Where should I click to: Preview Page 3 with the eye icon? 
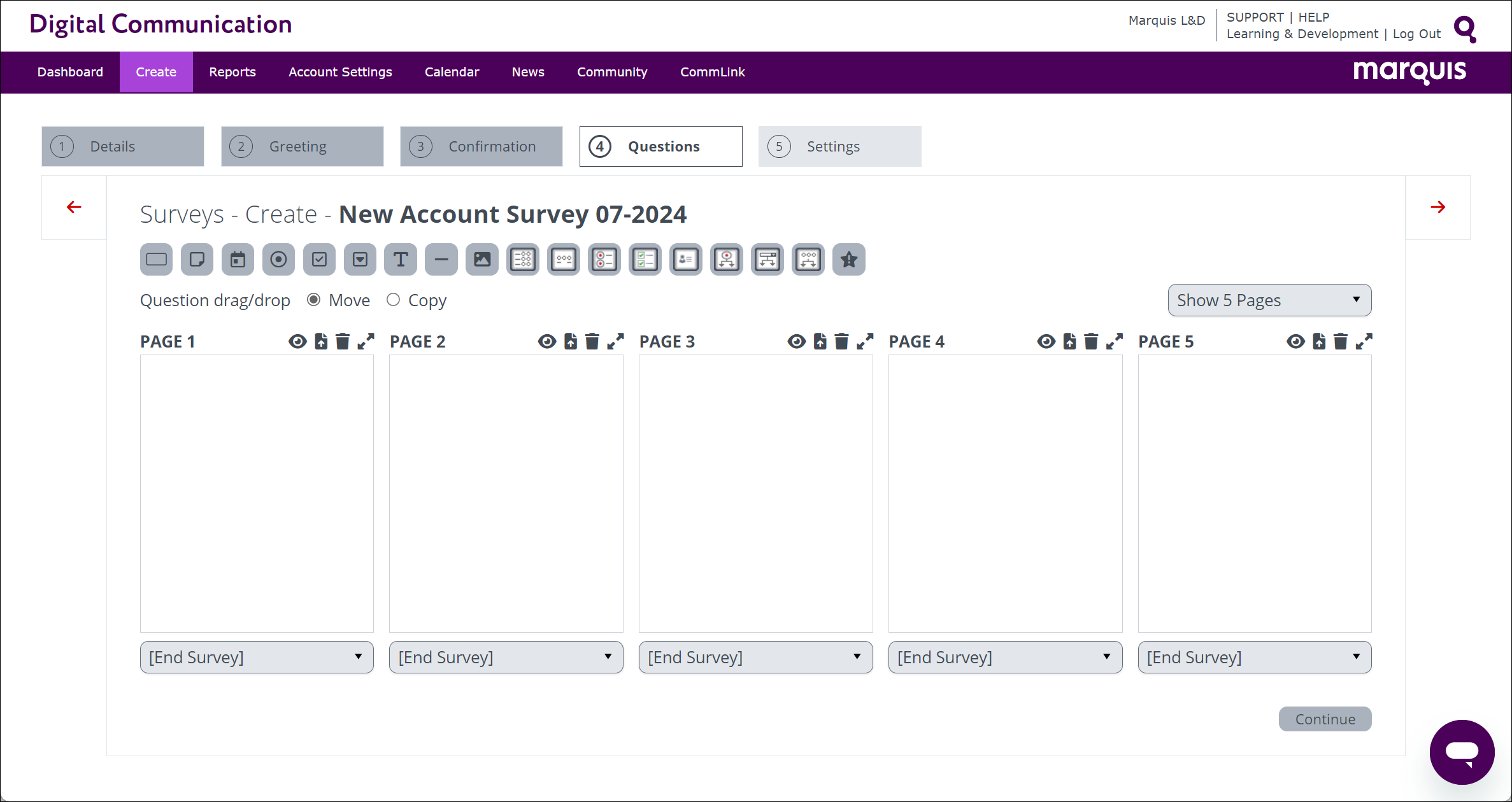797,342
